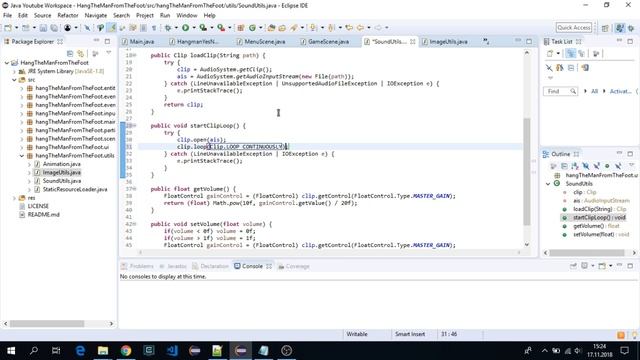
Task: Click Sort alphabetically icon in Outline toolbar
Action: pyautogui.click(x=575, y=166)
